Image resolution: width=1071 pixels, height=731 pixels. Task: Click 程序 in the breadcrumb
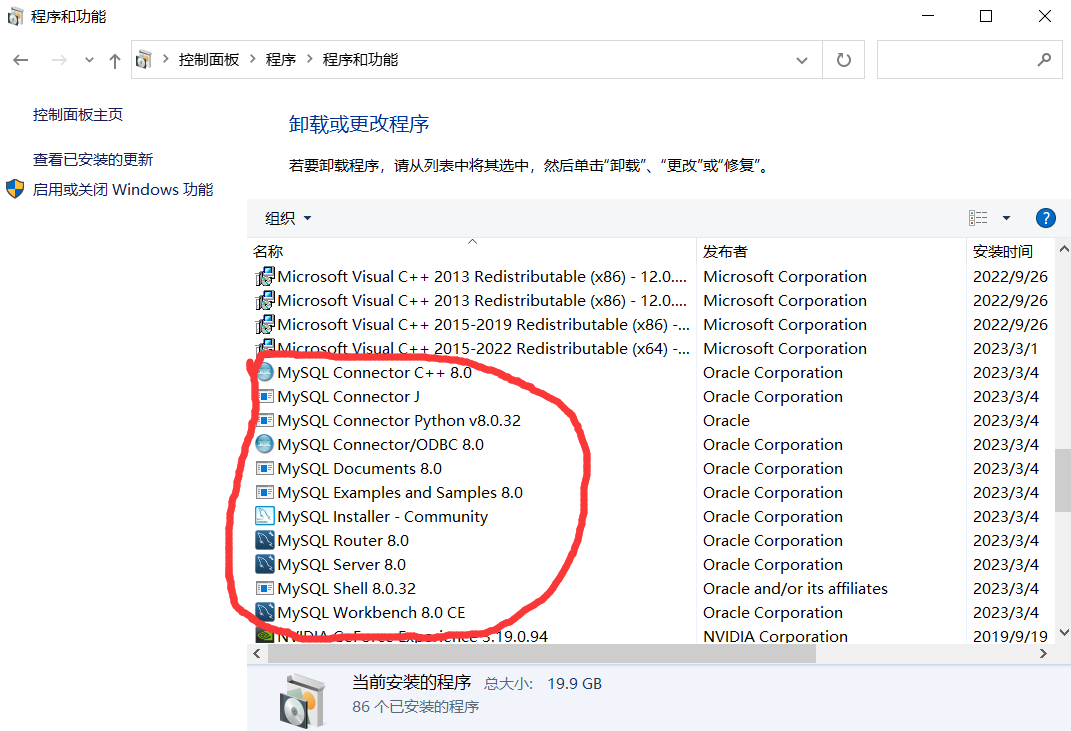[x=281, y=59]
